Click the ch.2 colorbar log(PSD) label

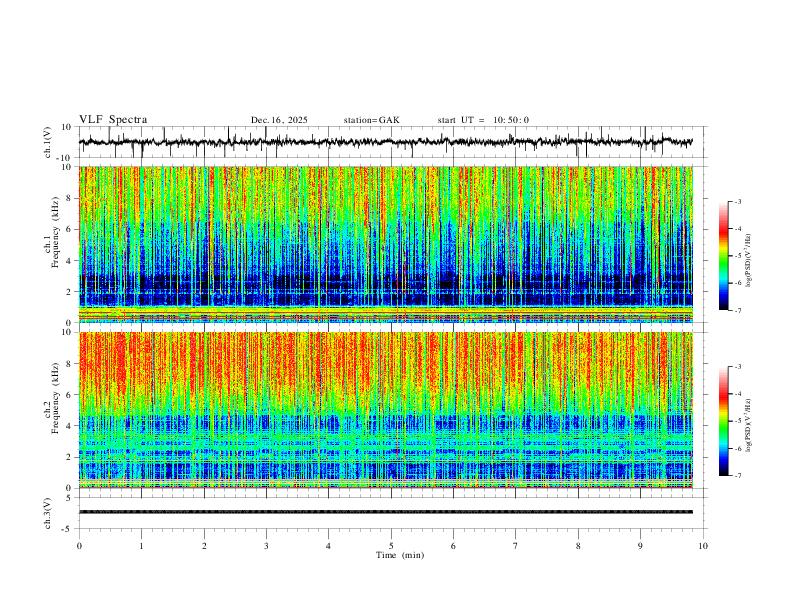pyautogui.click(x=749, y=426)
